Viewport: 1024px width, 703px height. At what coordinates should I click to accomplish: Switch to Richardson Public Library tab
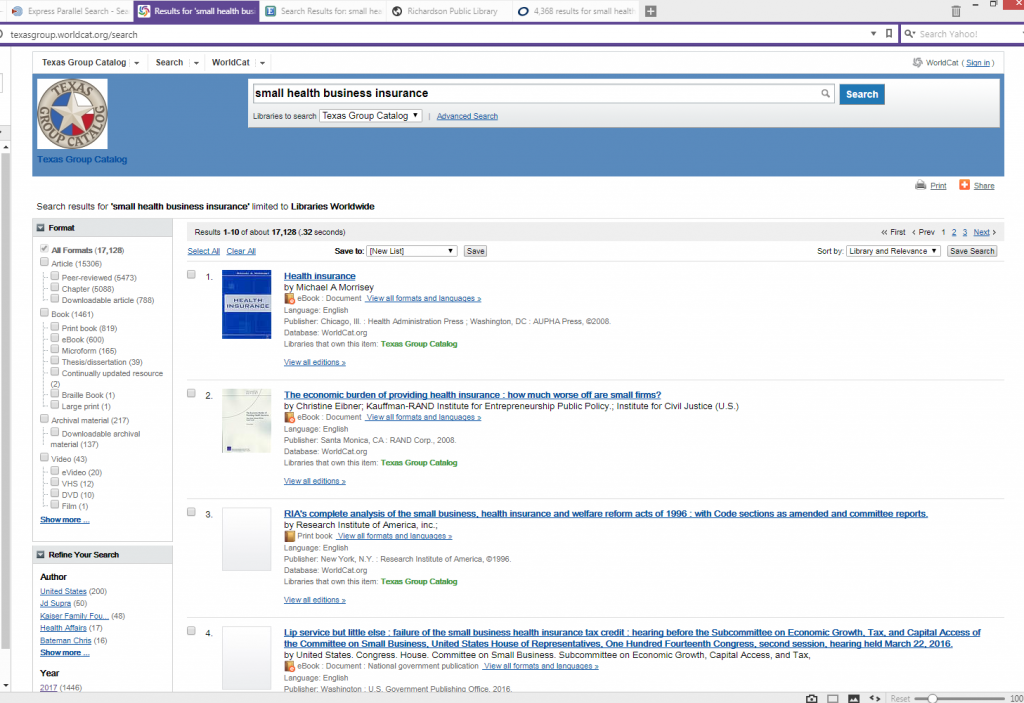pyautogui.click(x=446, y=11)
